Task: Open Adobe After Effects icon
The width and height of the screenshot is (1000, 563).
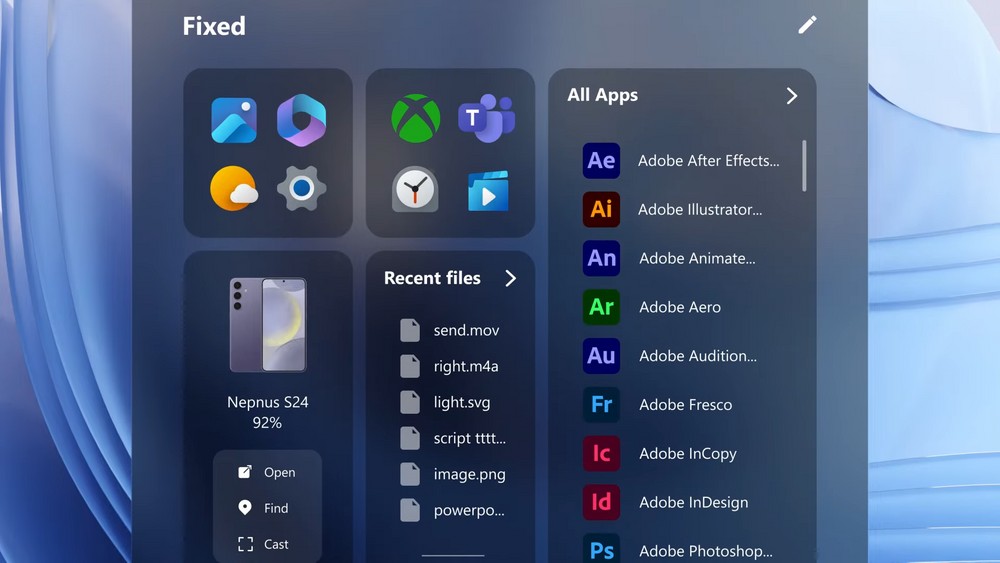Action: [601, 161]
